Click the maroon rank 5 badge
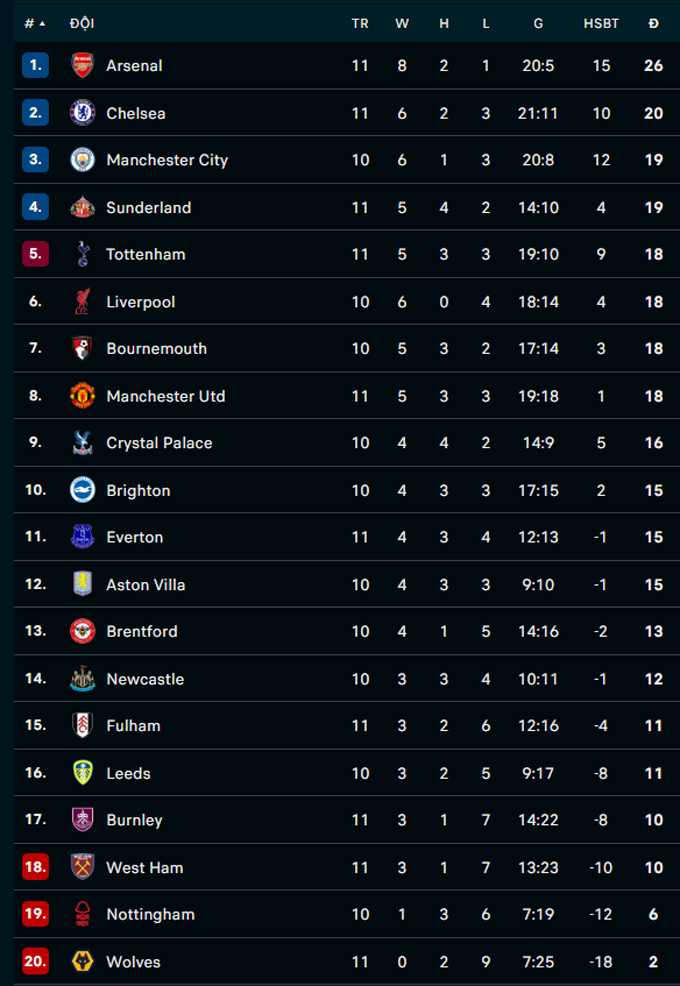This screenshot has height=986, width=680. [x=35, y=255]
